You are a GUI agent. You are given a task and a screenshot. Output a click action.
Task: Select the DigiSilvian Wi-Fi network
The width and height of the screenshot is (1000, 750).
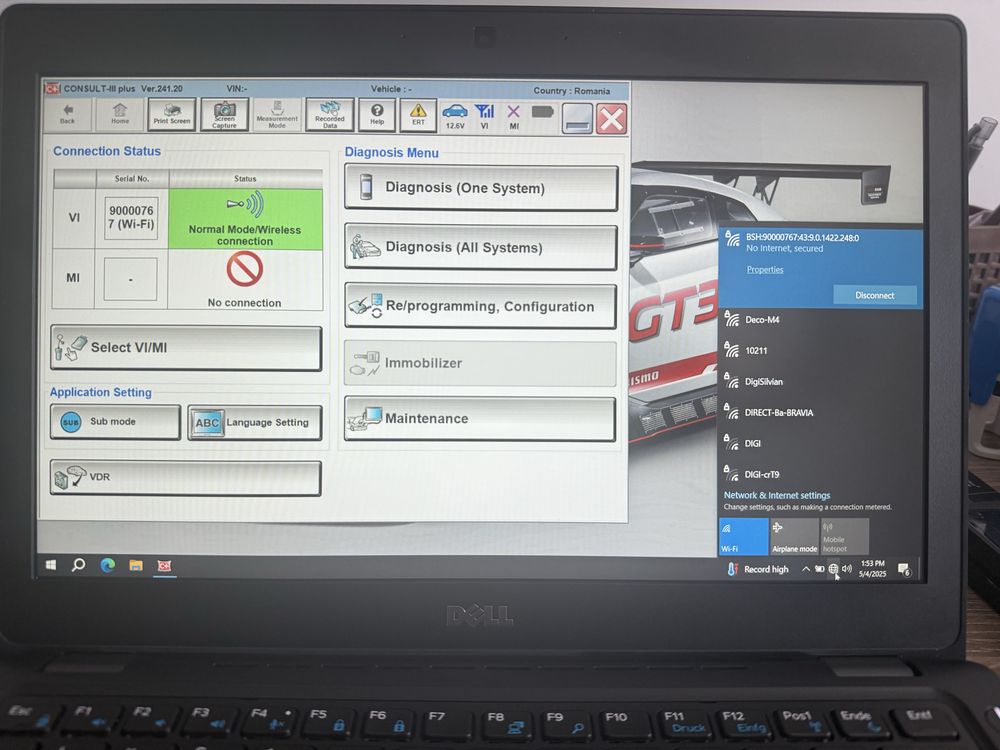[x=820, y=381]
